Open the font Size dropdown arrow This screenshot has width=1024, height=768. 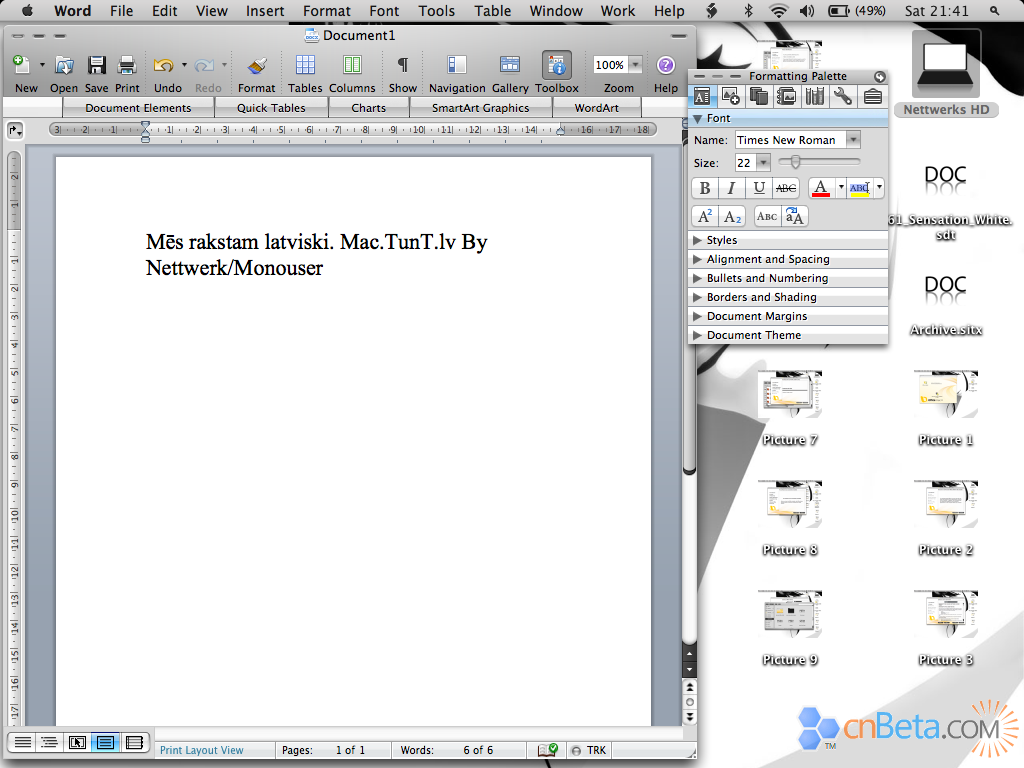(x=763, y=163)
